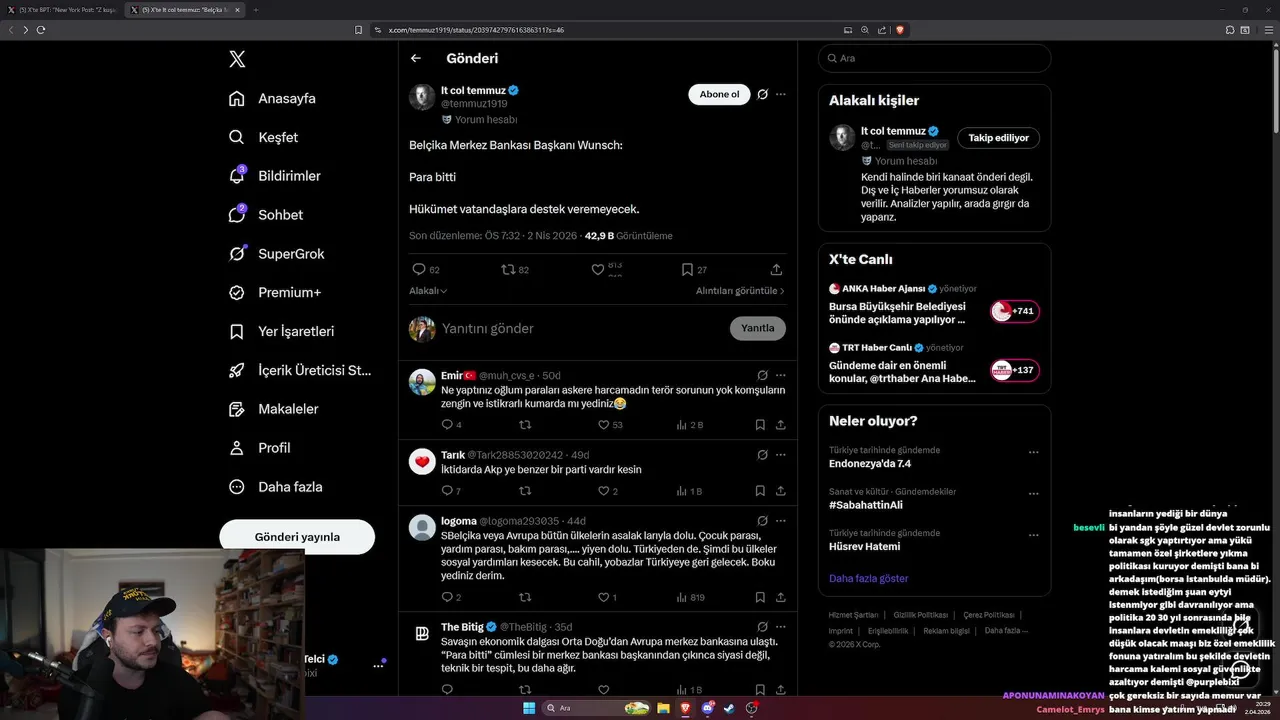Open Keşfet explore page
Screen dimensions: 1280x720
click(x=263, y=137)
